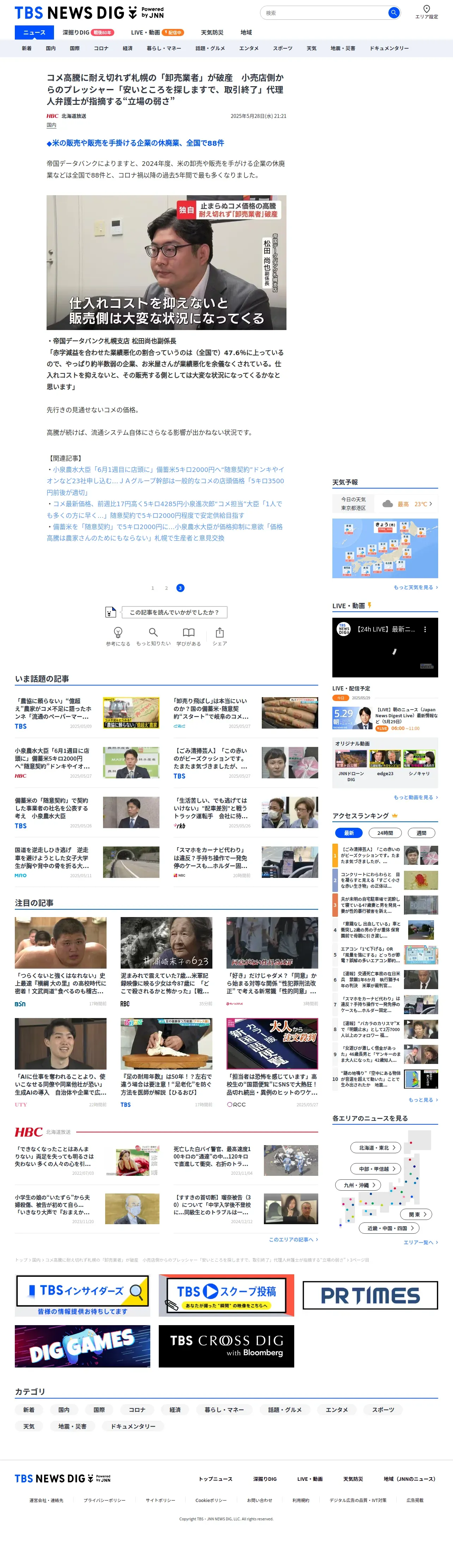This screenshot has height=1568, width=453.
Task: Open the エリア設定 location pin icon
Action: coord(426,8)
